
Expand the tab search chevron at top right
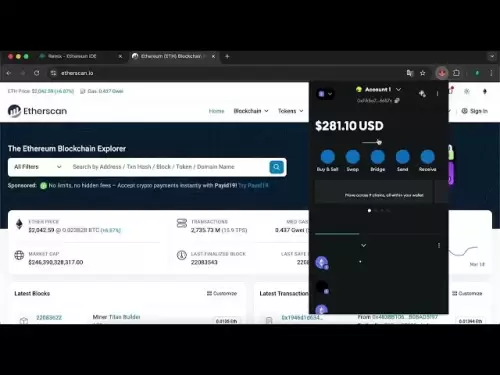tap(492, 56)
